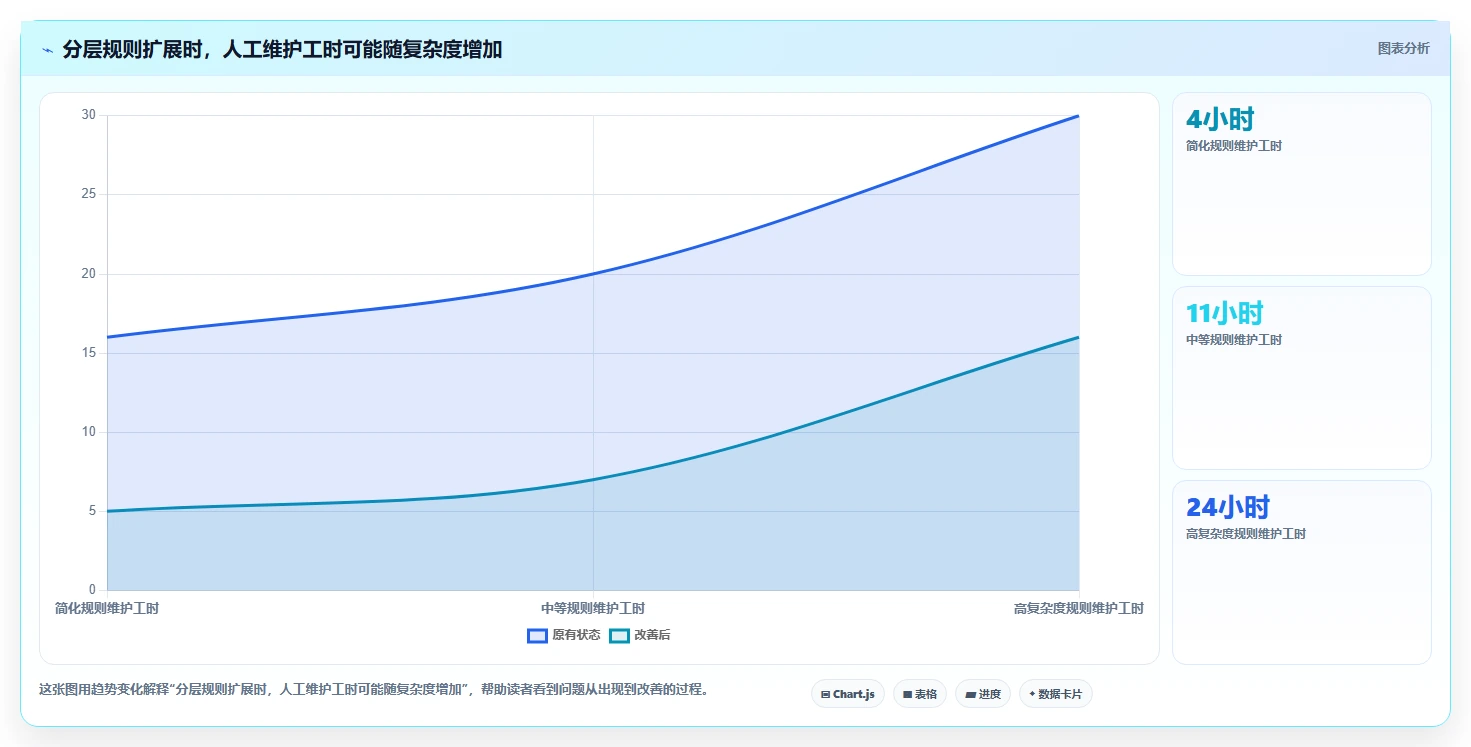Toggle the 原有状态 legend item

564,635
